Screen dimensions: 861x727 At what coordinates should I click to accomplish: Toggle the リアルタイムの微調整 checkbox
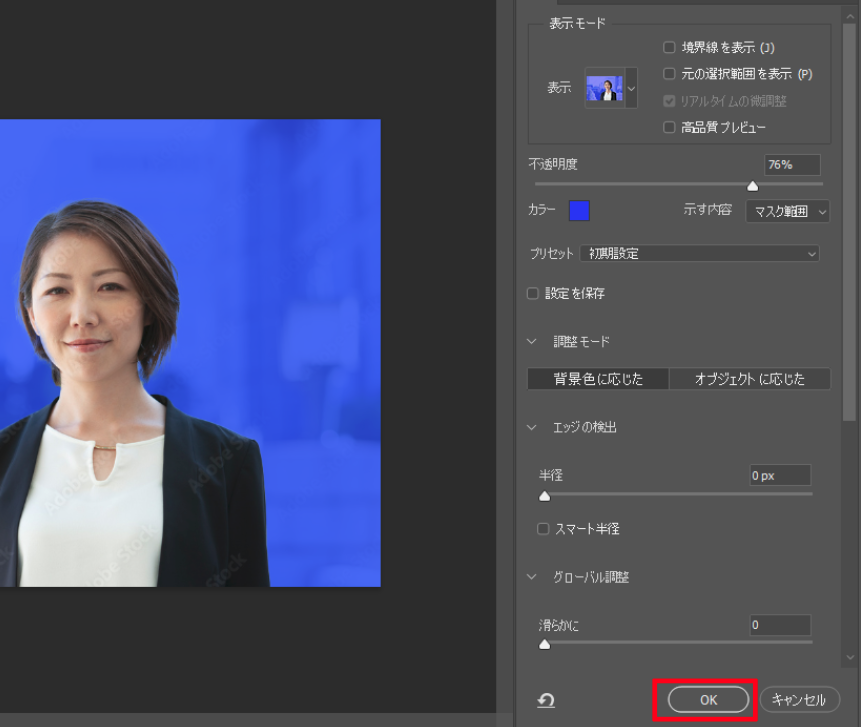[669, 101]
